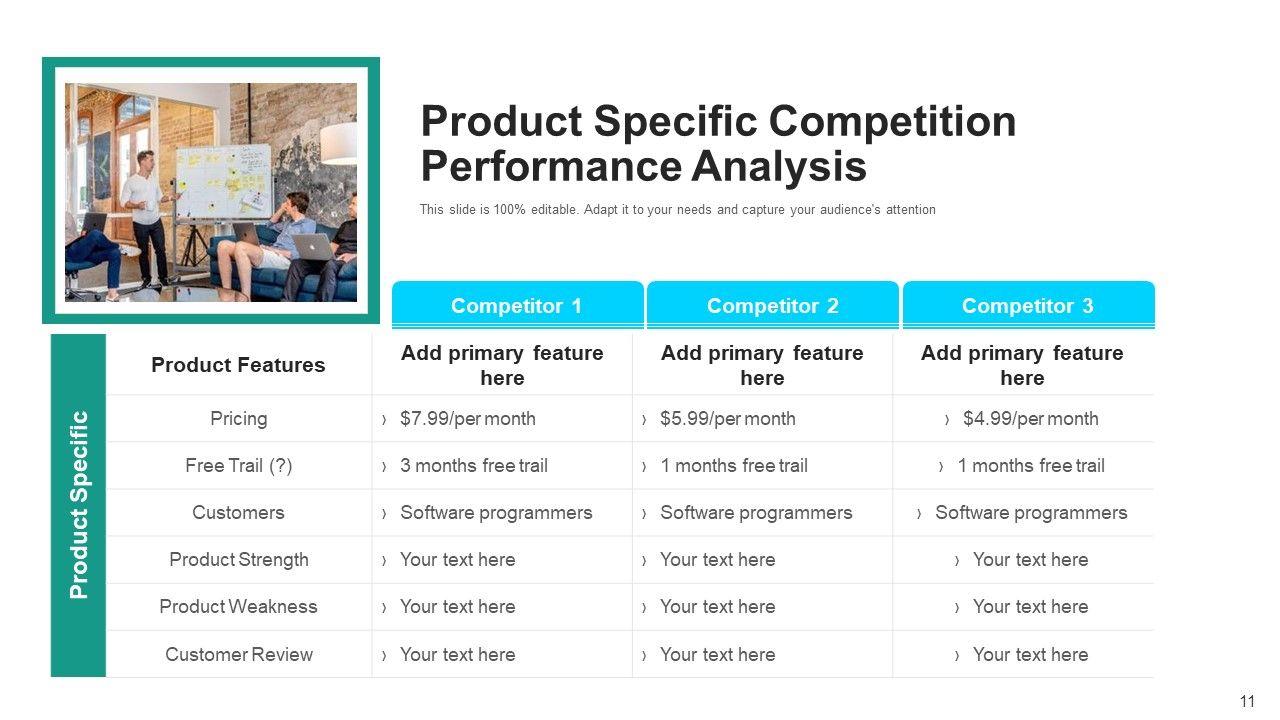Click the slide number 11
The image size is (1280, 720).
(1247, 702)
